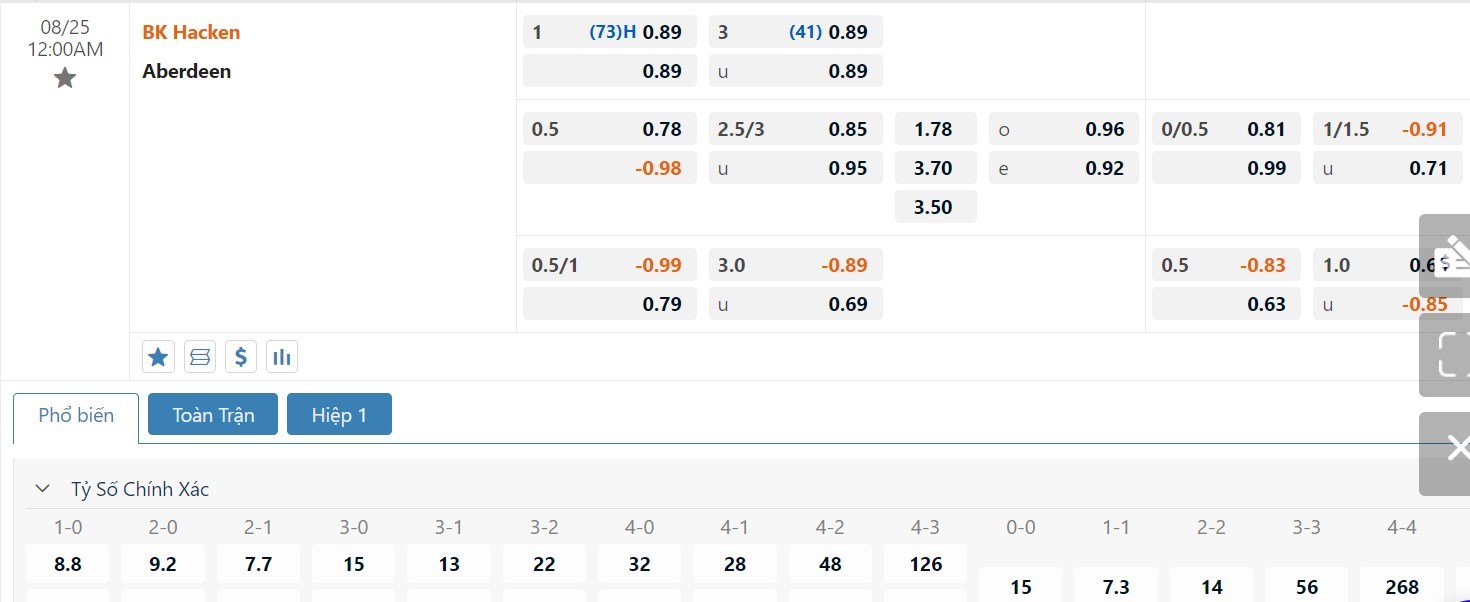Select the 2.5/3 over odds 0.85

[x=795, y=129]
